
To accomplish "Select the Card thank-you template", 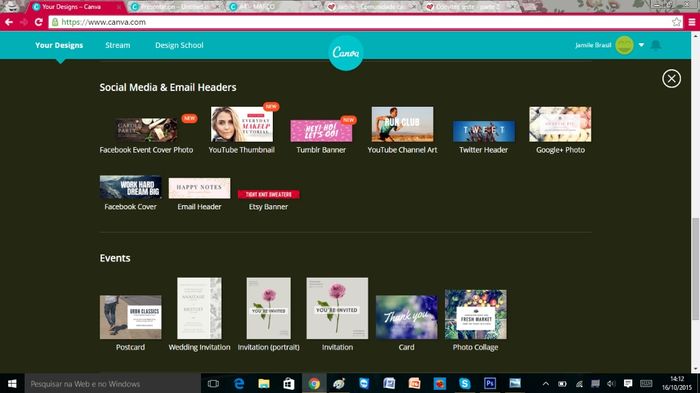I will click(406, 317).
